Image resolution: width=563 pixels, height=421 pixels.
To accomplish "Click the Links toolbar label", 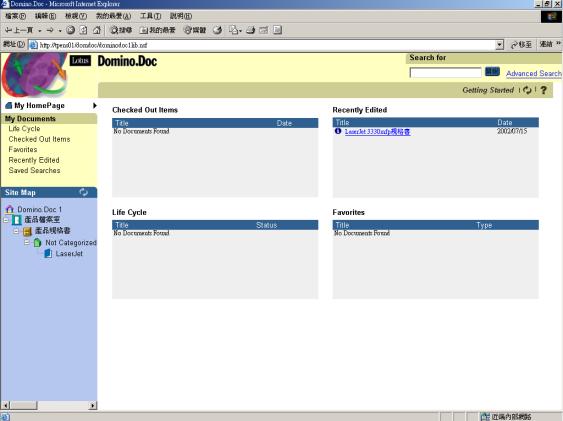I will point(546,44).
